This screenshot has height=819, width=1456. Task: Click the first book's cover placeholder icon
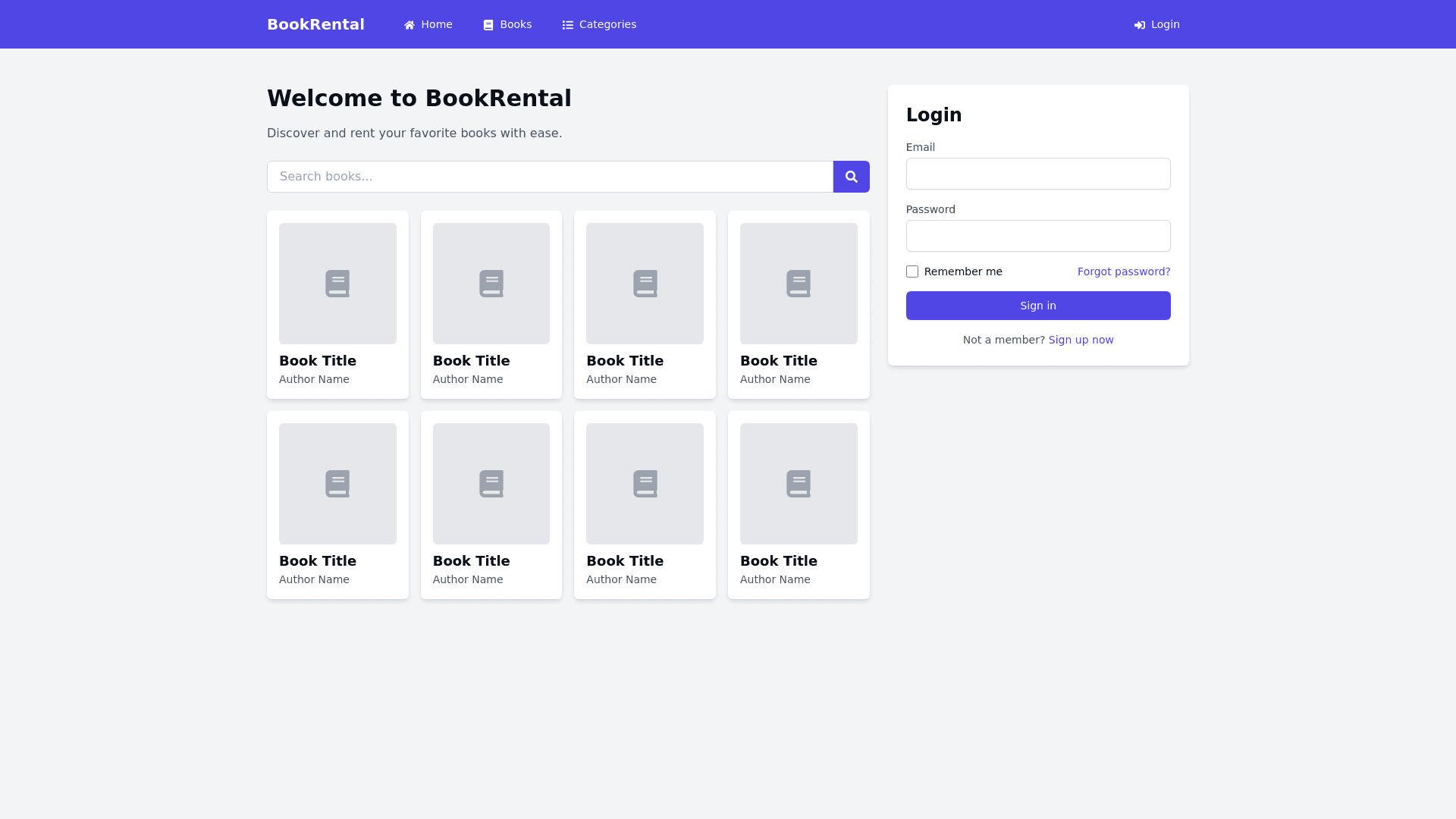tap(337, 284)
